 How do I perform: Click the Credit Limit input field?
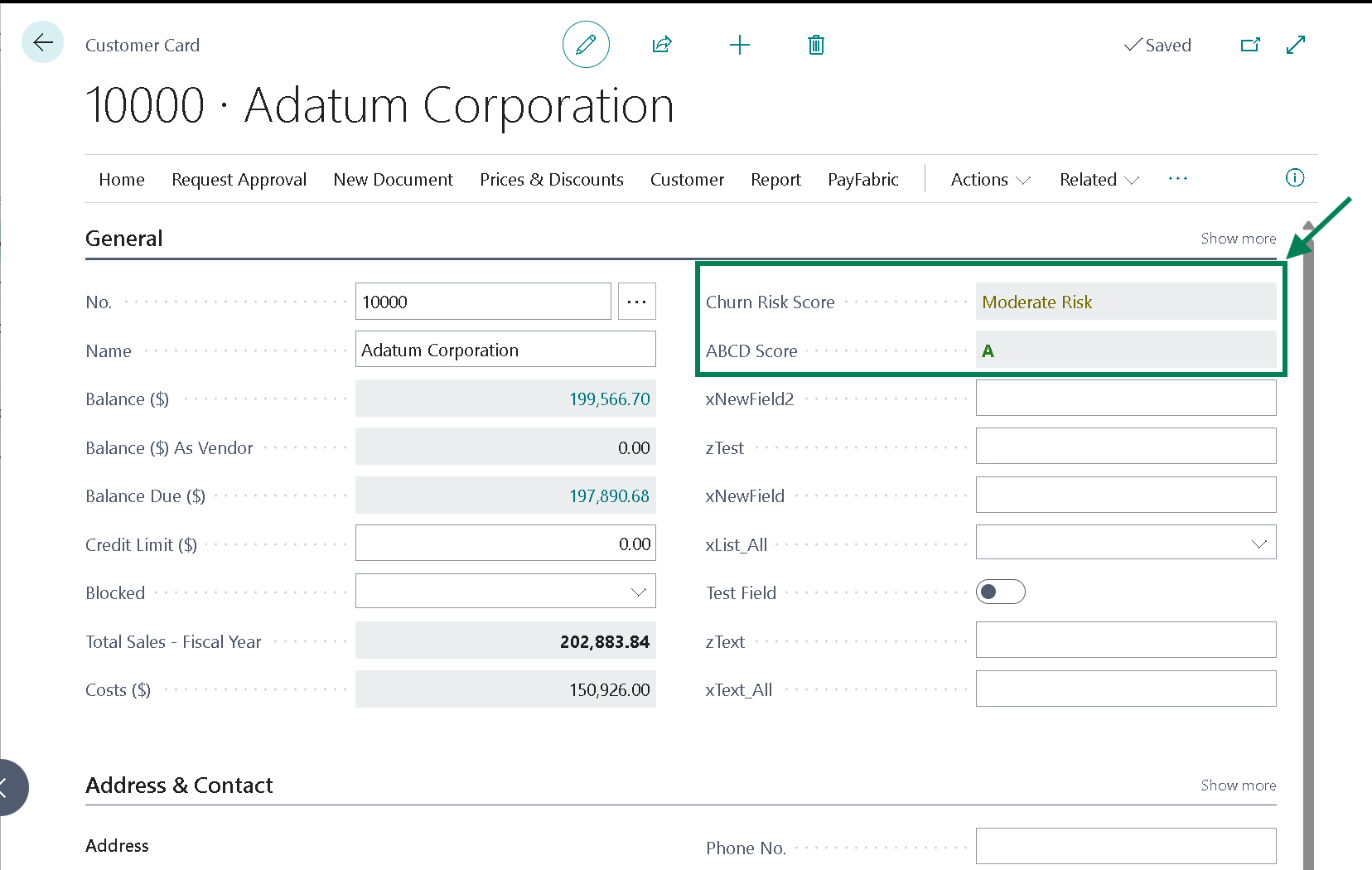(505, 544)
